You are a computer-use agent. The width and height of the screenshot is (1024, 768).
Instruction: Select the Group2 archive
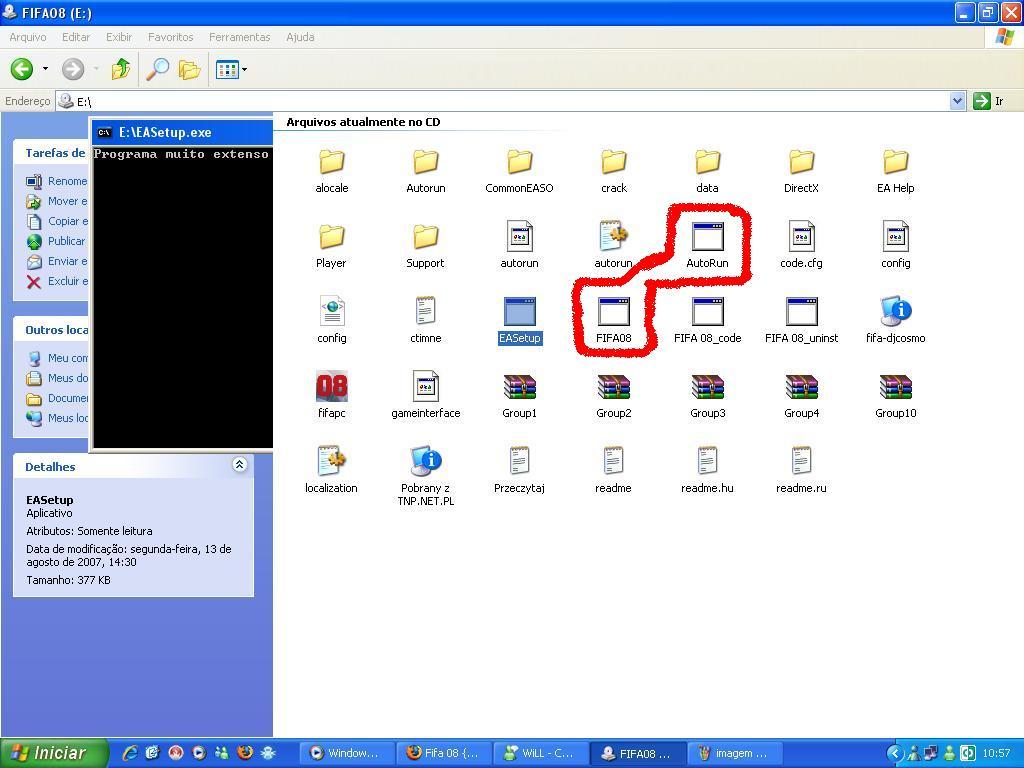tap(614, 396)
